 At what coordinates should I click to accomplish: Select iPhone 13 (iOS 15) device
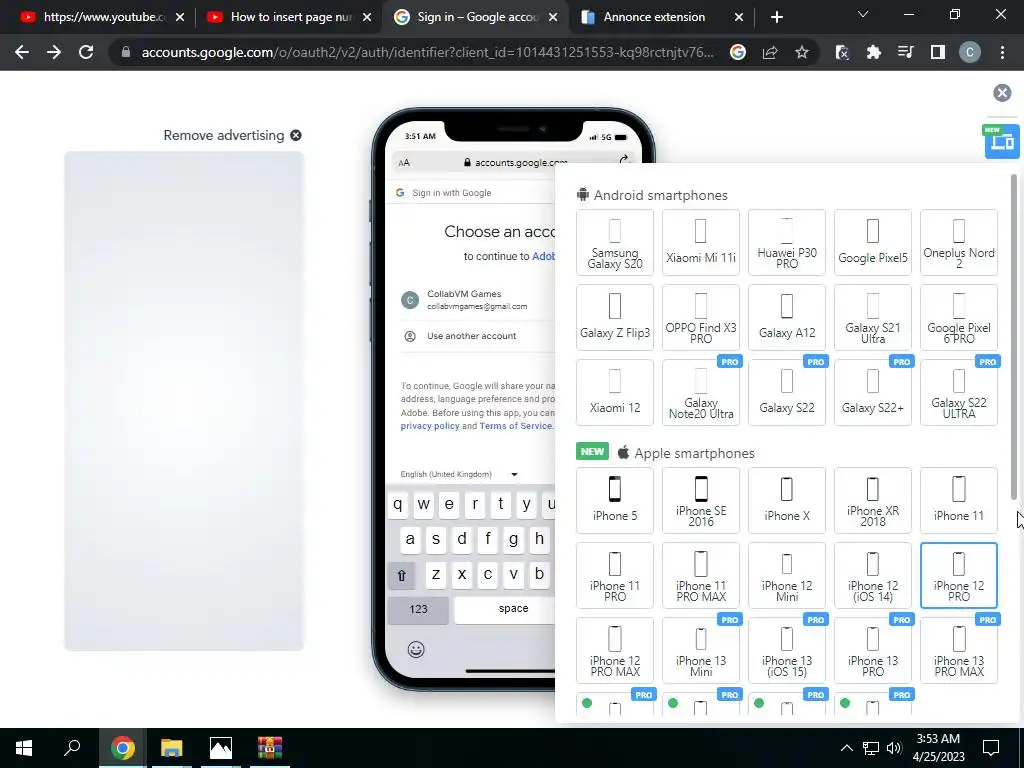[x=787, y=650]
